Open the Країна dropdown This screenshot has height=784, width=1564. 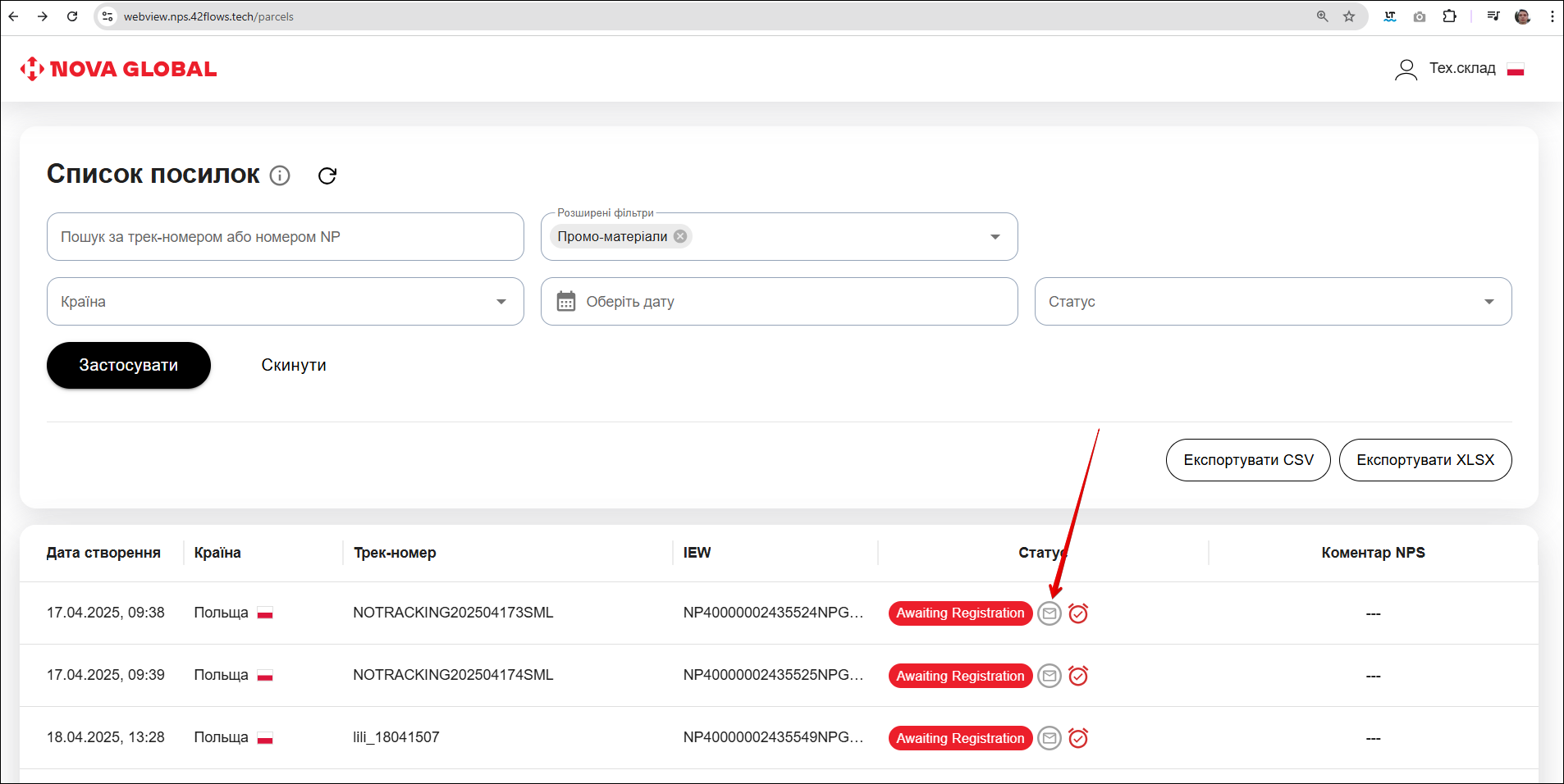tap(501, 302)
